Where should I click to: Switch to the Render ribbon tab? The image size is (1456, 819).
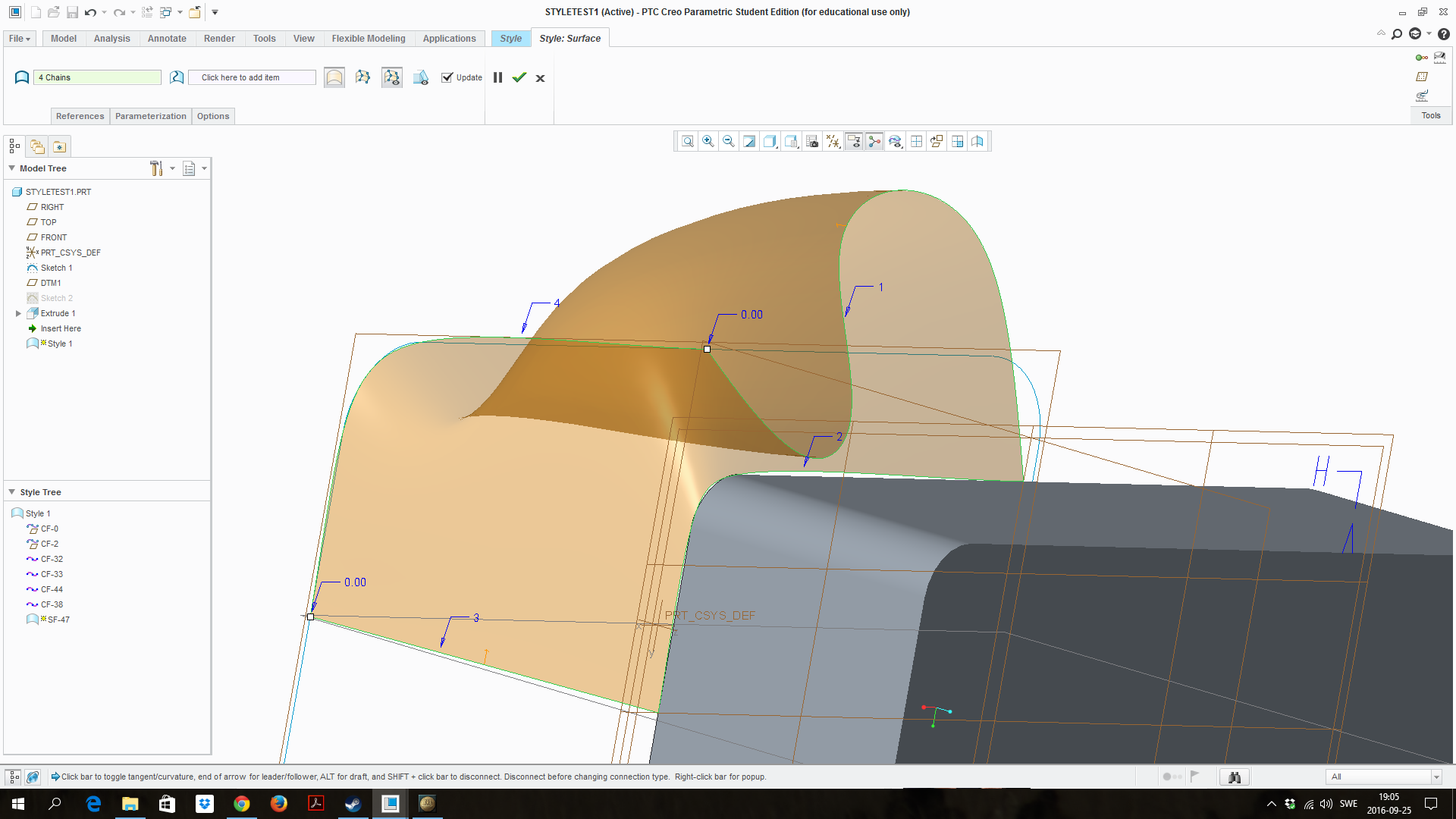point(219,39)
